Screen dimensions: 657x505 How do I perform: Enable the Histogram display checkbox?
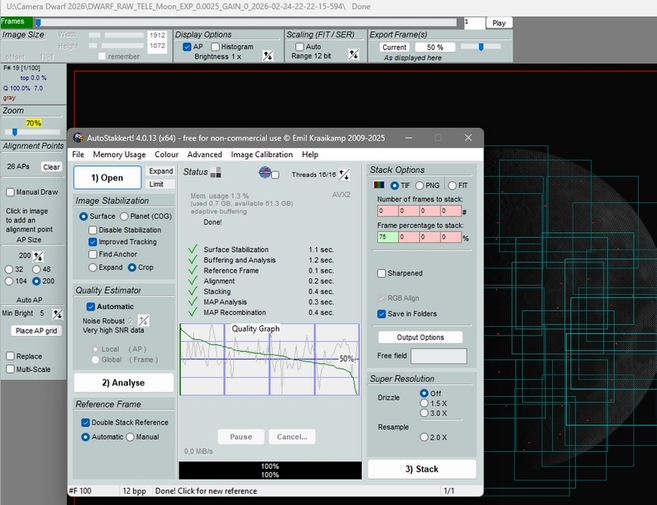coord(215,46)
